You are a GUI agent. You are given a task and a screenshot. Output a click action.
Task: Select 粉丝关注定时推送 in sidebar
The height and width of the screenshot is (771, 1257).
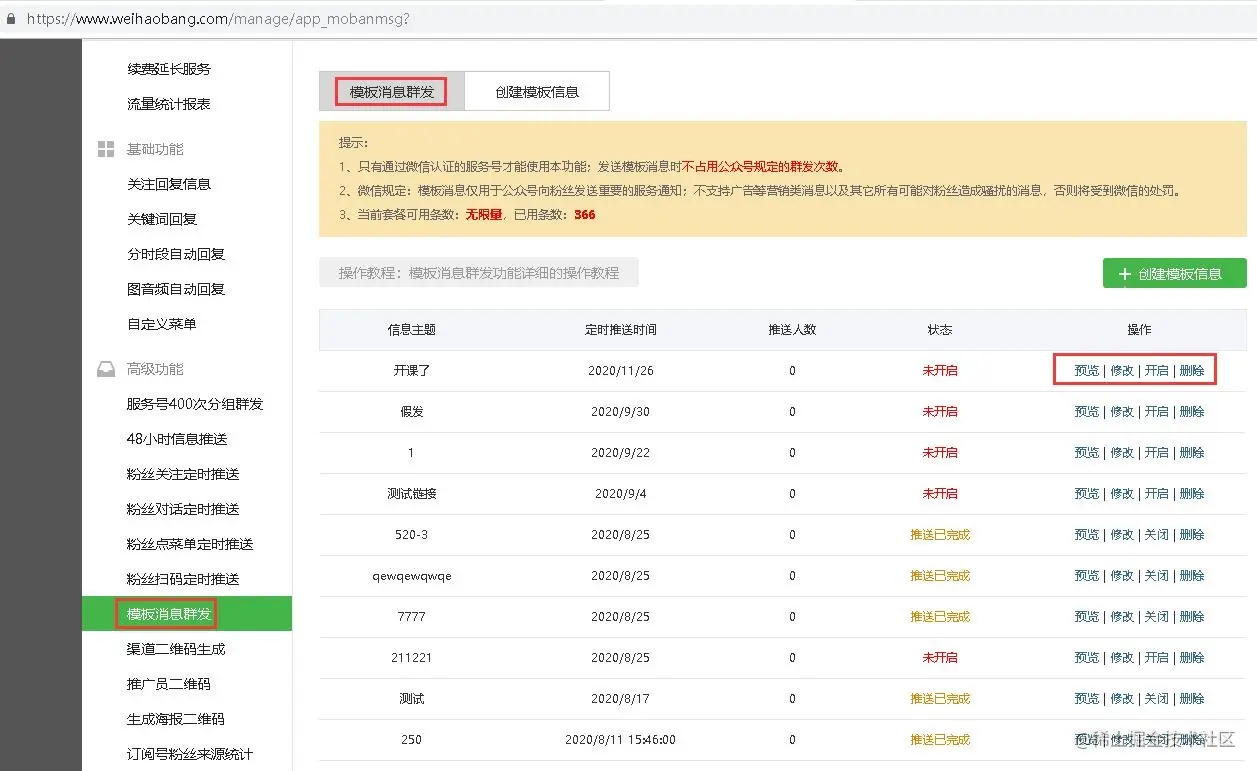183,474
